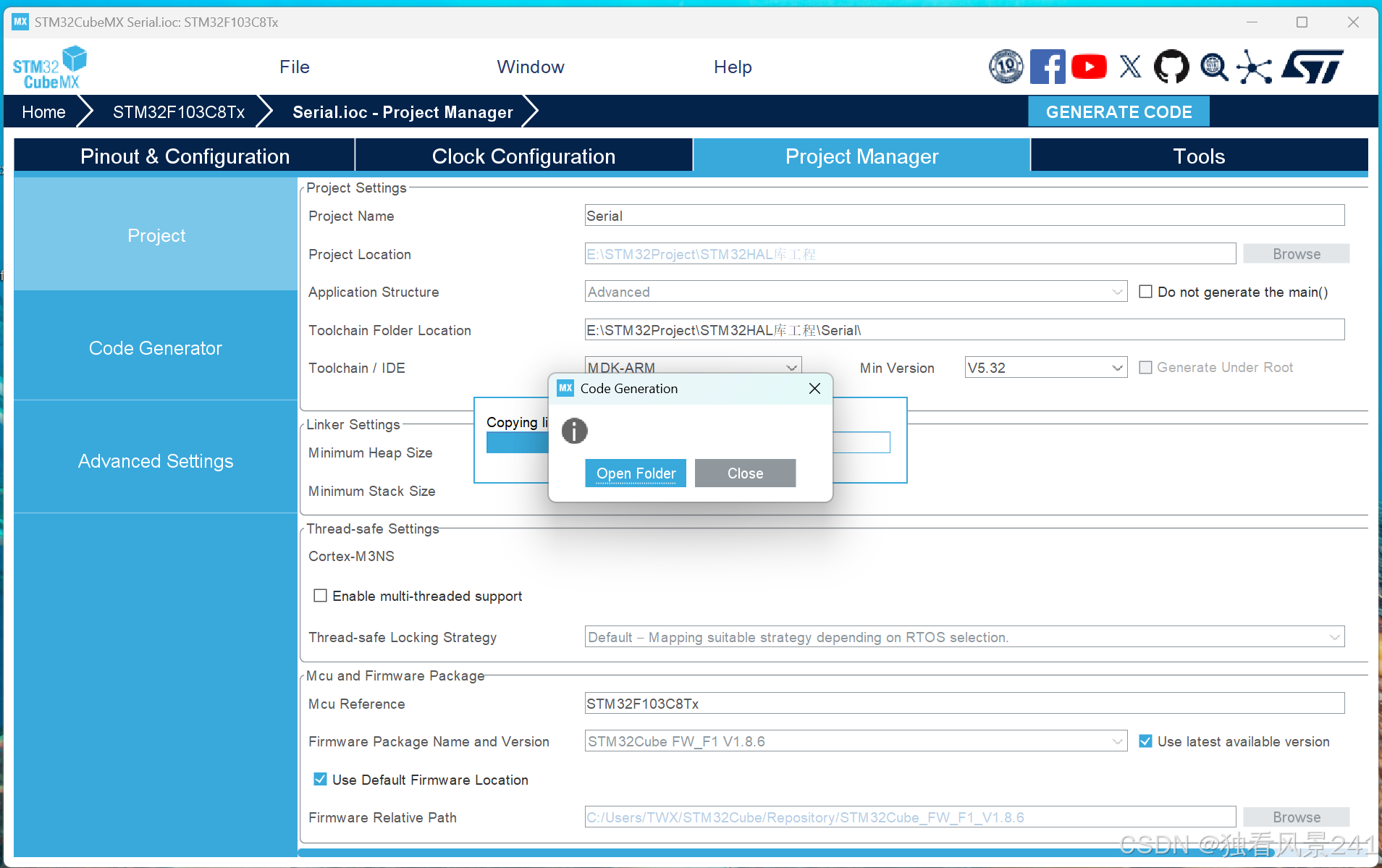Viewport: 1382px width, 868px height.
Task: Open the X (Twitter) icon link
Action: [1130, 67]
